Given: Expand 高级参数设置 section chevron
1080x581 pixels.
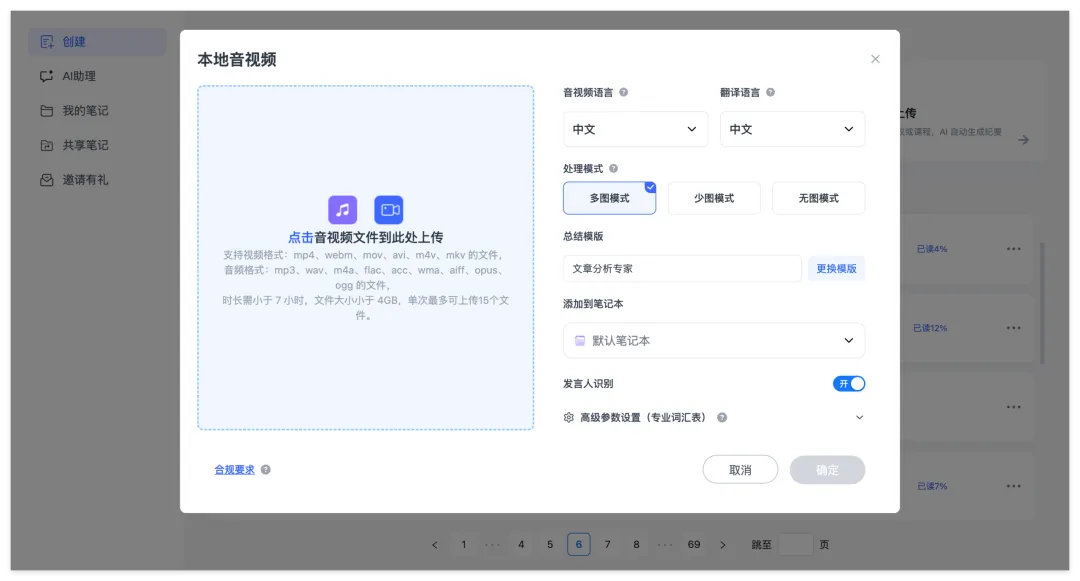Looking at the screenshot, I should pyautogui.click(x=859, y=417).
